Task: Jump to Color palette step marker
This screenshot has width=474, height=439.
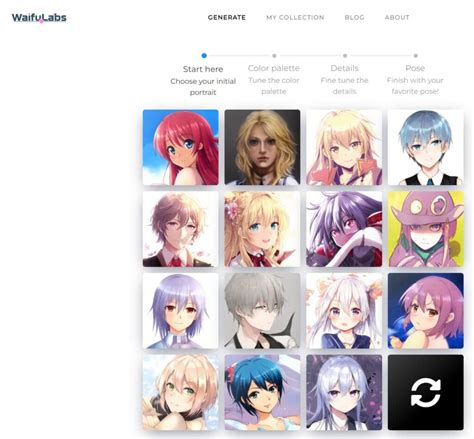Action: click(274, 56)
